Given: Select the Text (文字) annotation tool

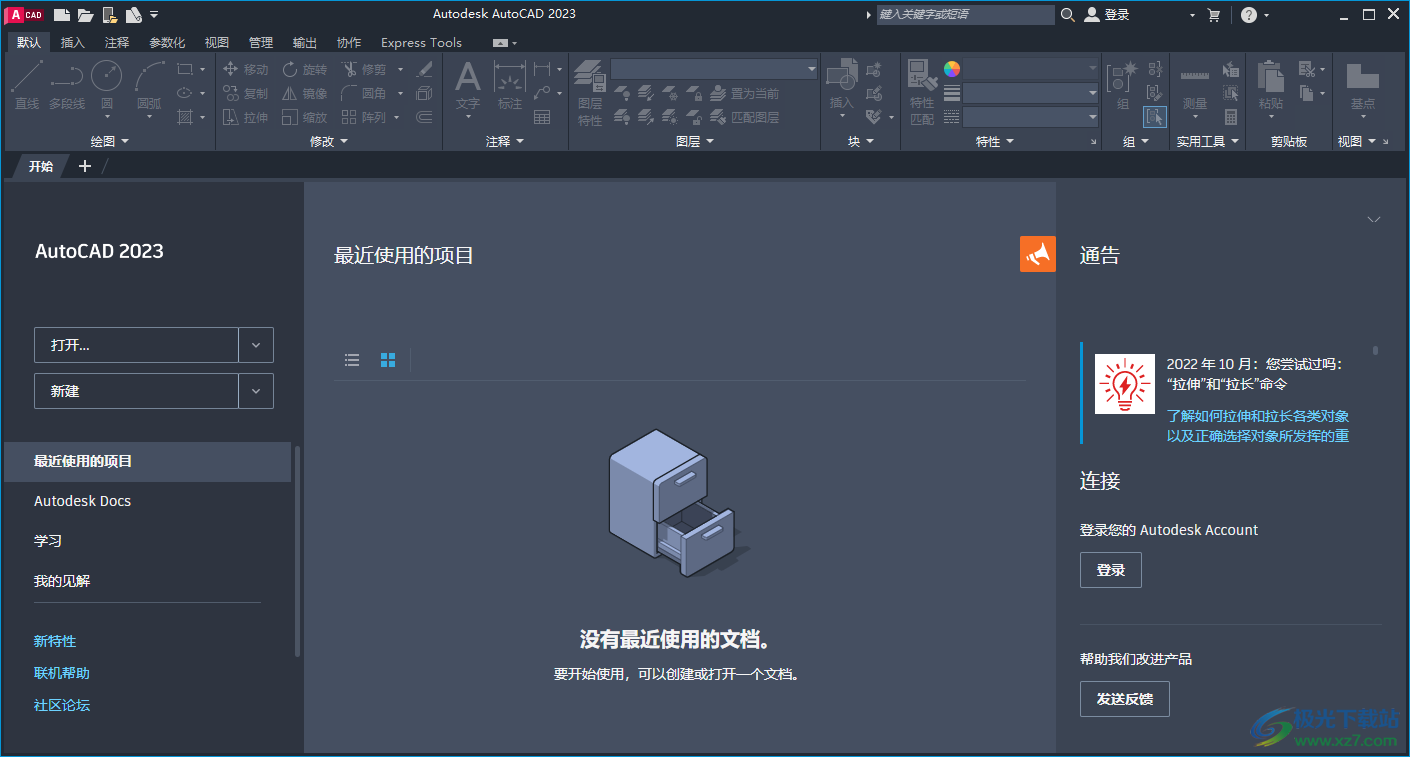Looking at the screenshot, I should point(468,84).
